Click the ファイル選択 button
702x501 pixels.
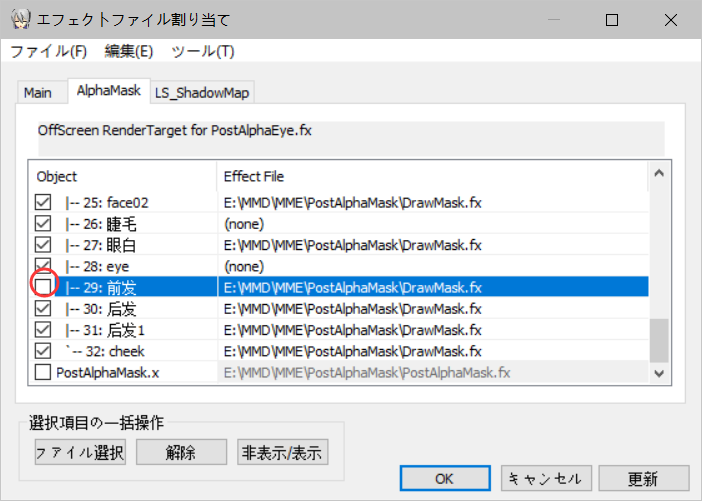click(x=80, y=452)
